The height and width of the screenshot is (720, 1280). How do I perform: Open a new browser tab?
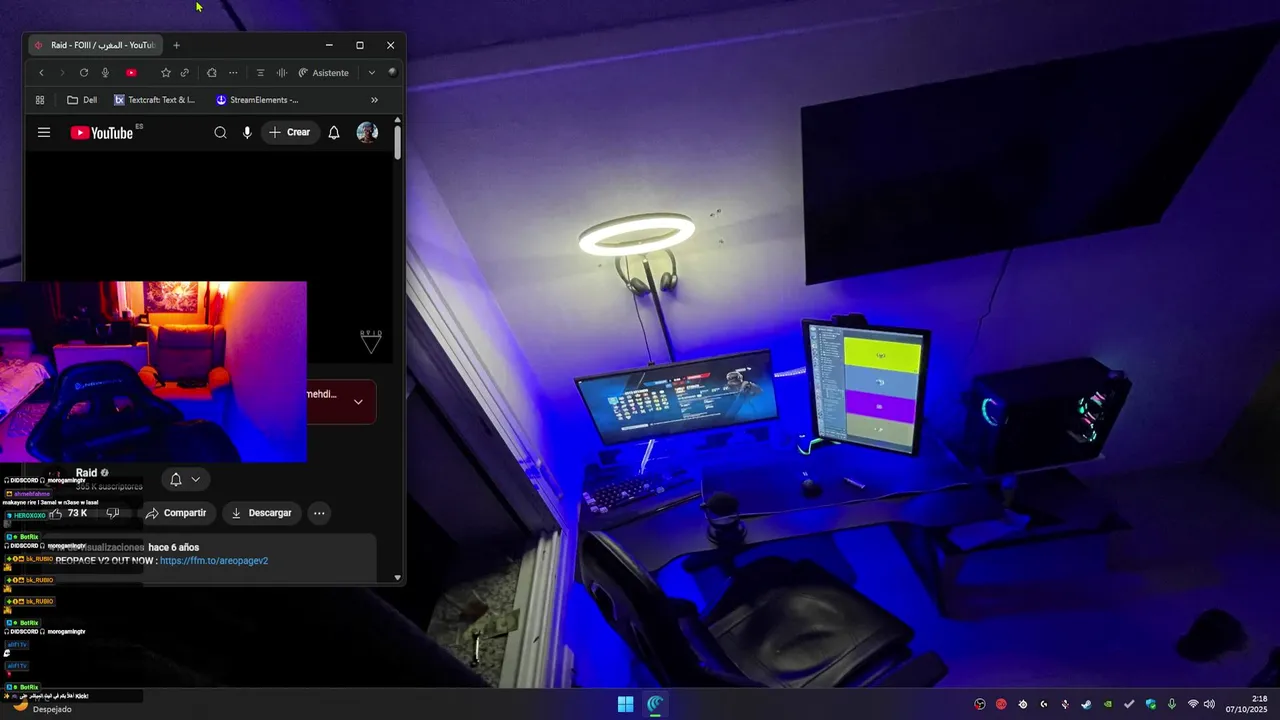176,45
